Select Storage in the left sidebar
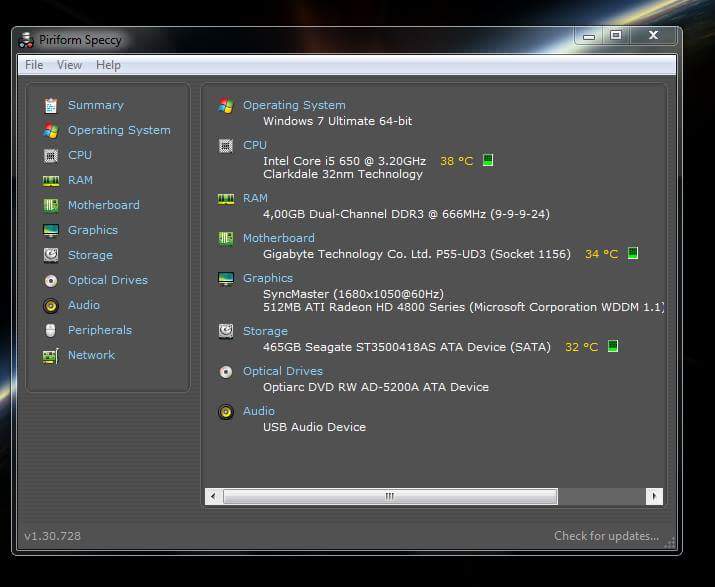Screen dimensions: 715x587 (90, 255)
